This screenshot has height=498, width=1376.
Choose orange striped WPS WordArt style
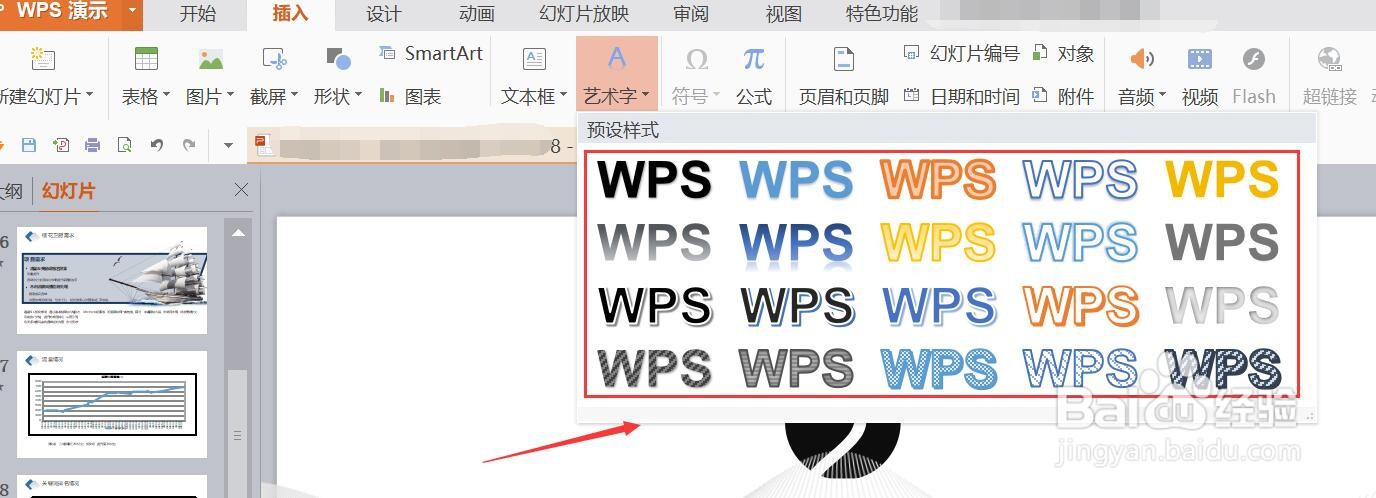[938, 180]
